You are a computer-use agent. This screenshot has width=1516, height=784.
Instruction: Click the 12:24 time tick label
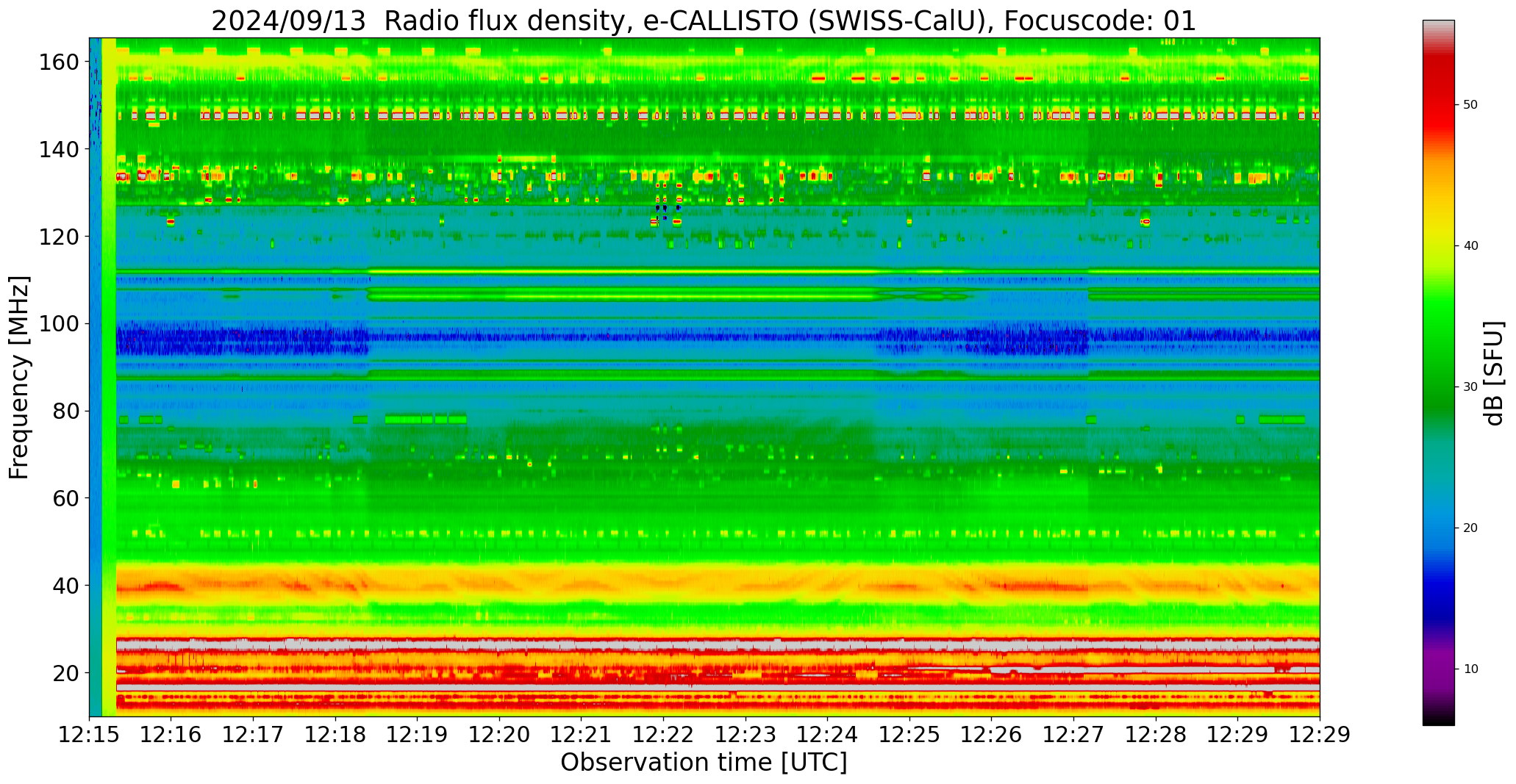[x=827, y=735]
